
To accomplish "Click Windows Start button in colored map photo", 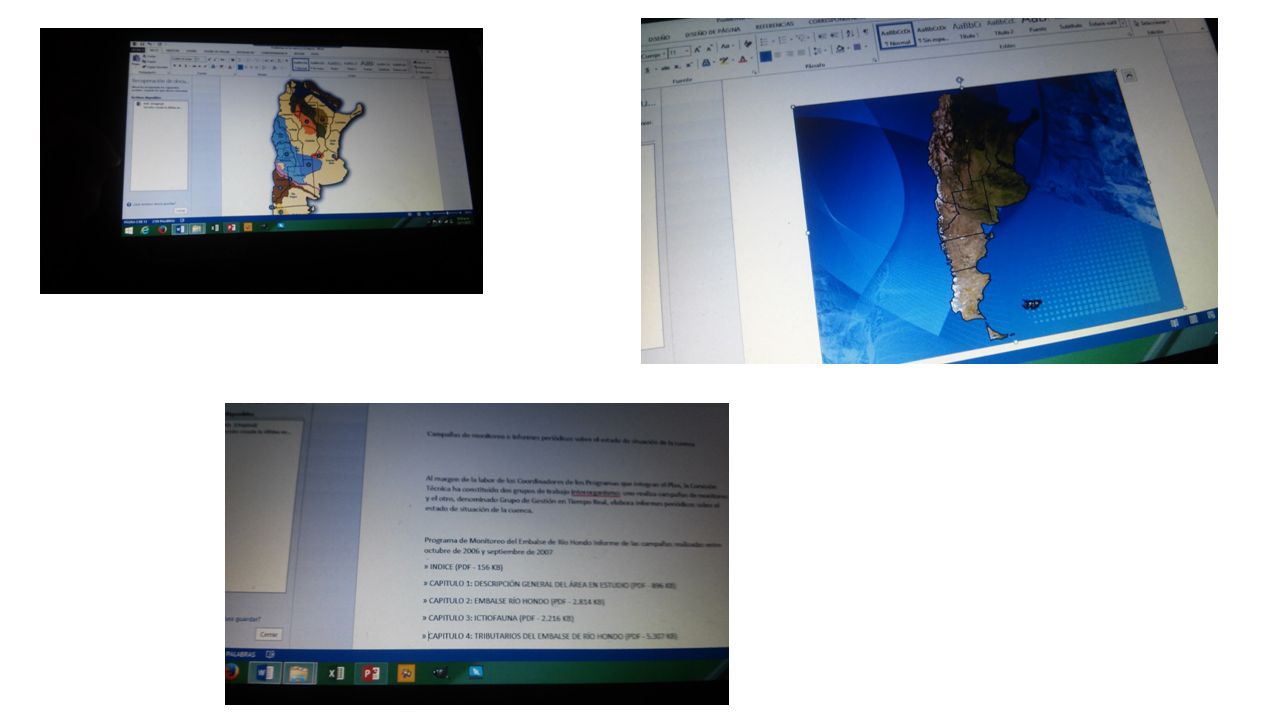I will (129, 230).
